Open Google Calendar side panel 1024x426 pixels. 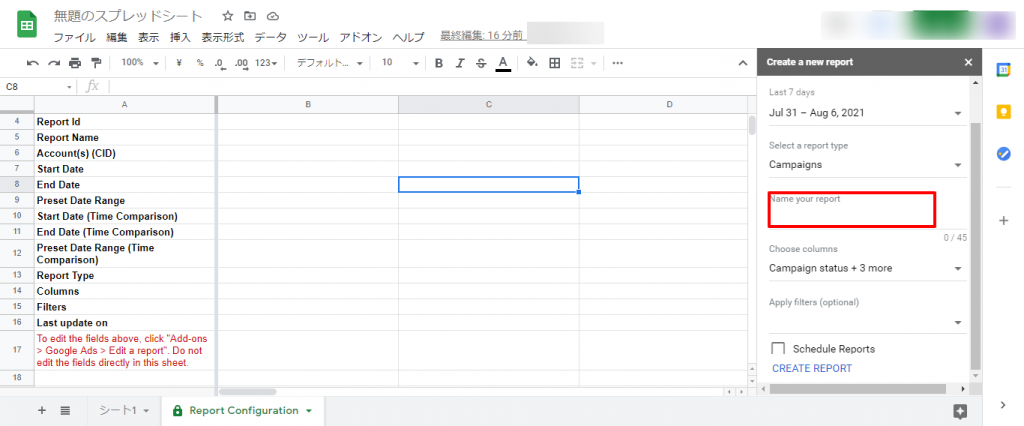1004,71
